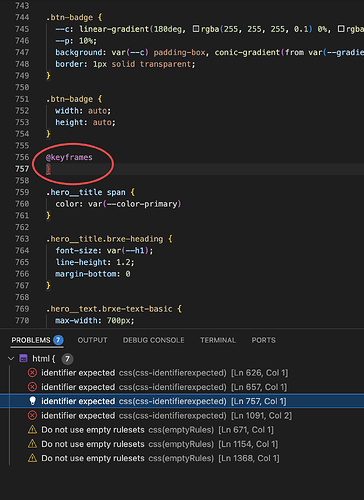The image size is (364, 500).
Task: Click .hero__text.brxe-text-basic selector on line 769
Action: pyautogui.click(x=109, y=309)
